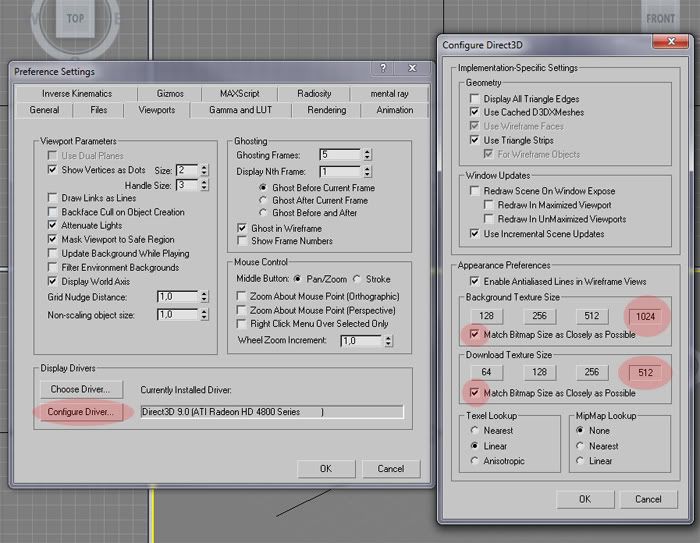The image size is (700, 543).
Task: Select Stroke middle button mode
Action: (359, 278)
